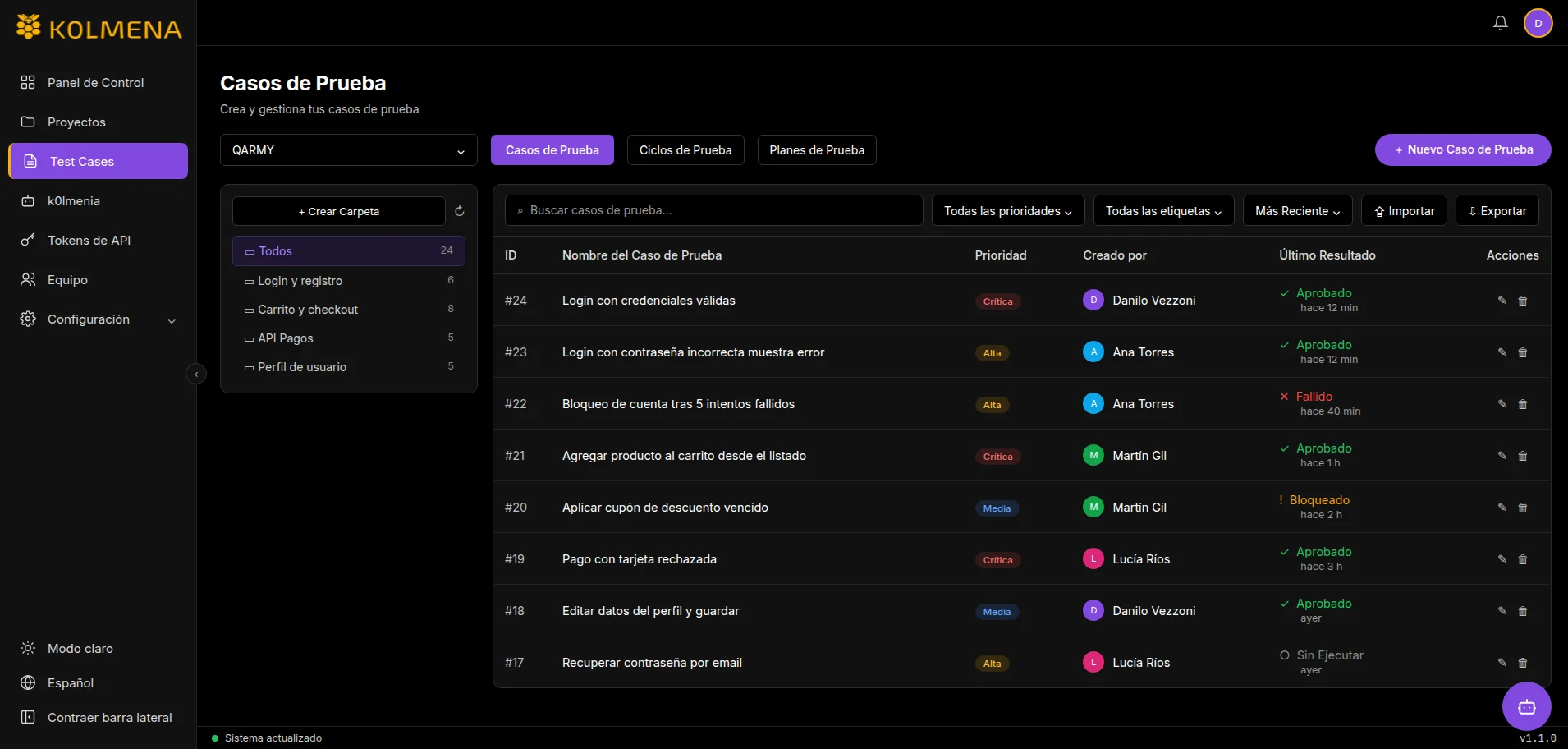Screen dimensions: 1568x749
Task: Click the Importar button
Action: coord(1404,211)
